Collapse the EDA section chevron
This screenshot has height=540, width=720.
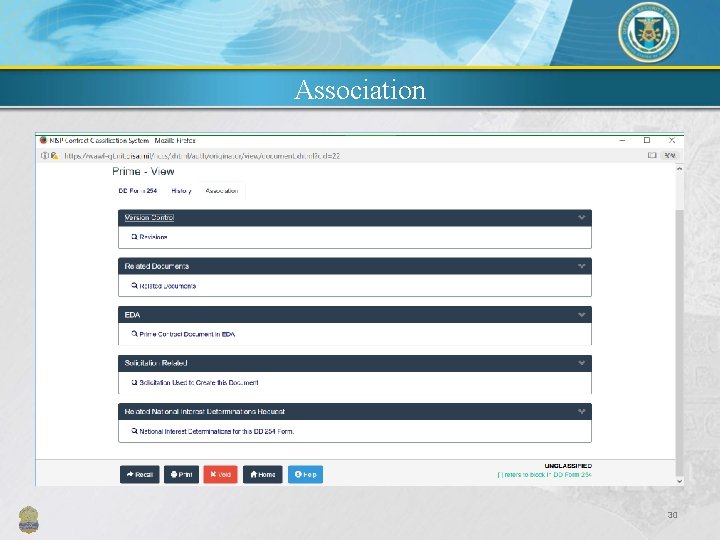click(x=581, y=315)
